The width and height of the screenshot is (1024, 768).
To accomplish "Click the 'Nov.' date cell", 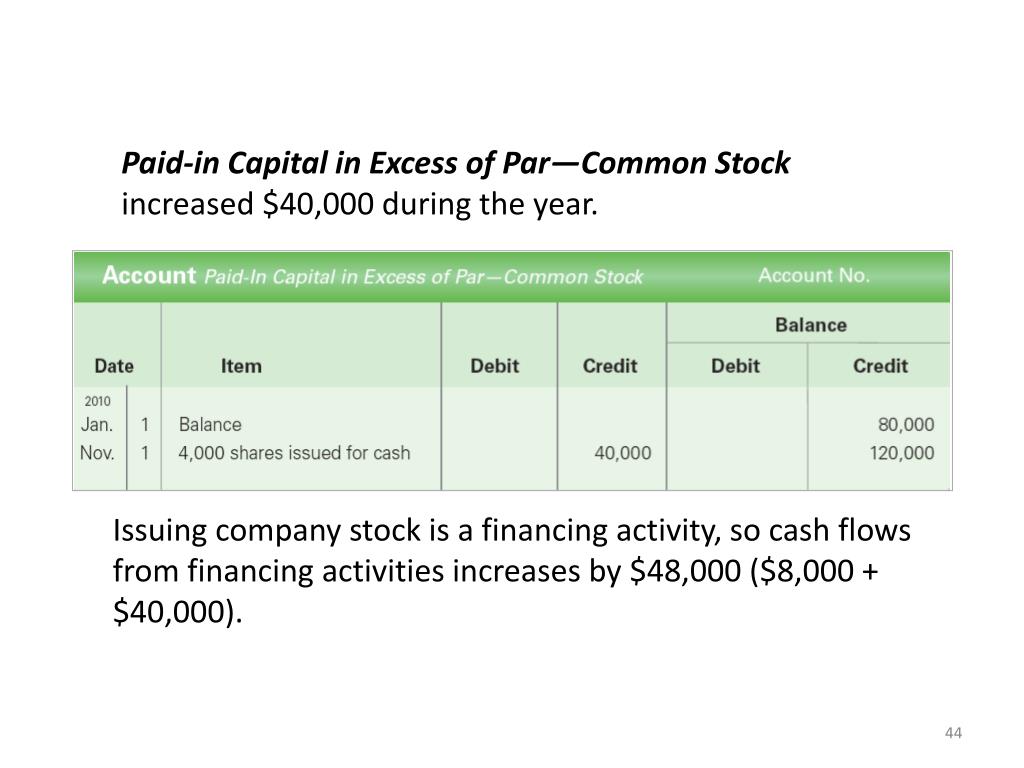I will point(97,453).
